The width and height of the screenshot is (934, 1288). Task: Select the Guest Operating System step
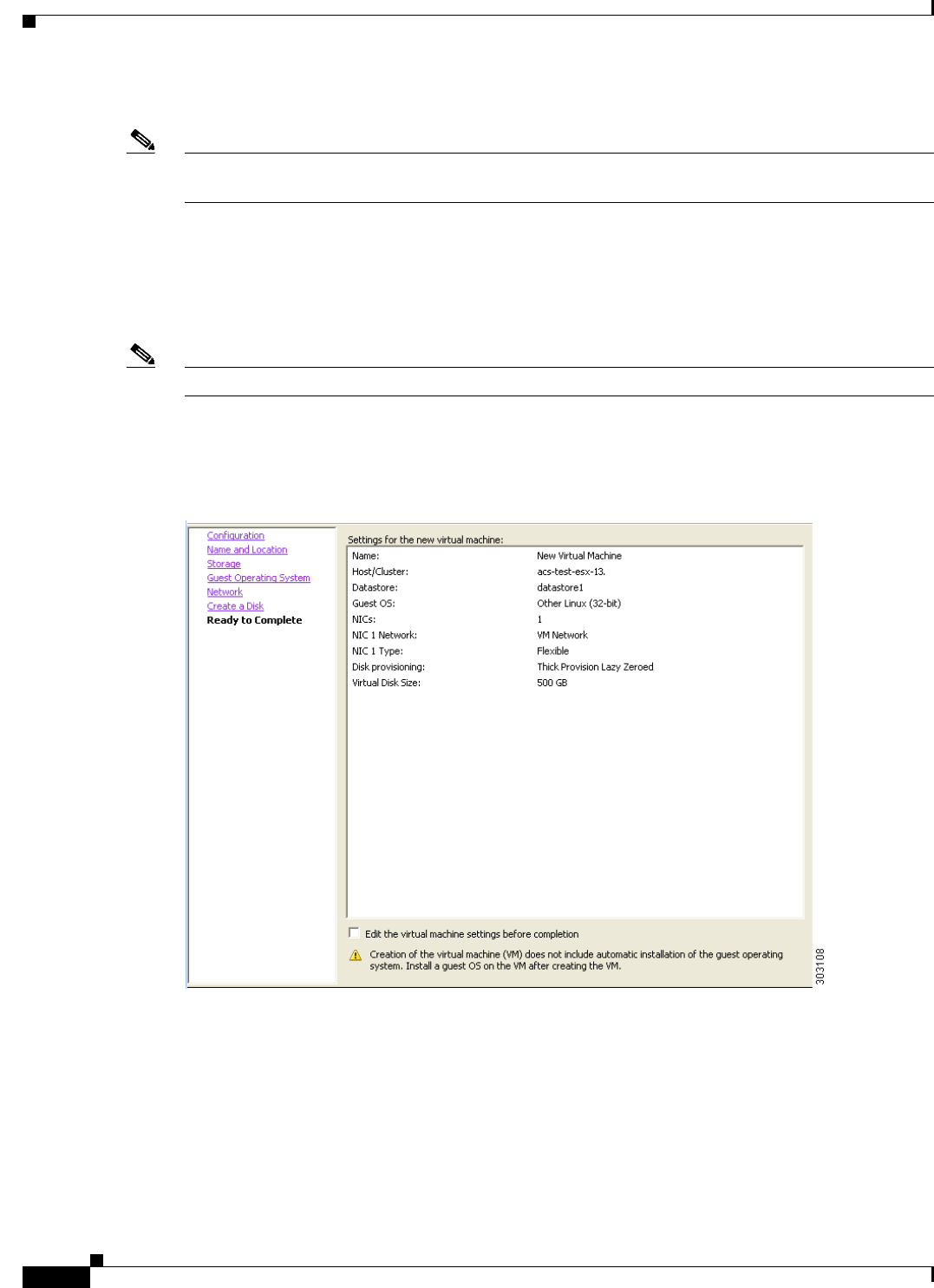click(x=258, y=578)
